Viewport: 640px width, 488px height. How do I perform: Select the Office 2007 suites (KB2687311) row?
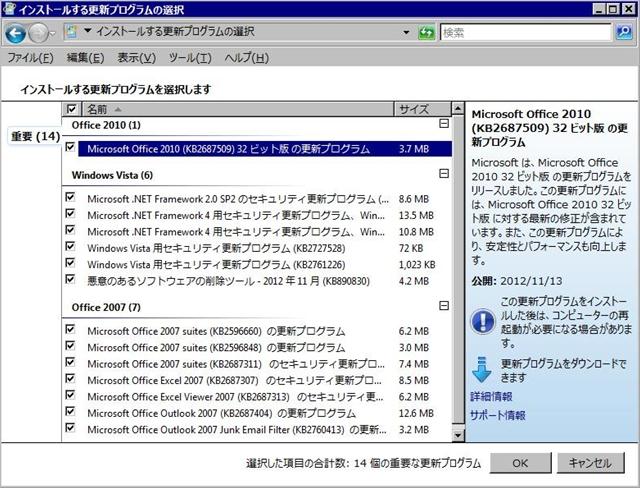[265, 364]
